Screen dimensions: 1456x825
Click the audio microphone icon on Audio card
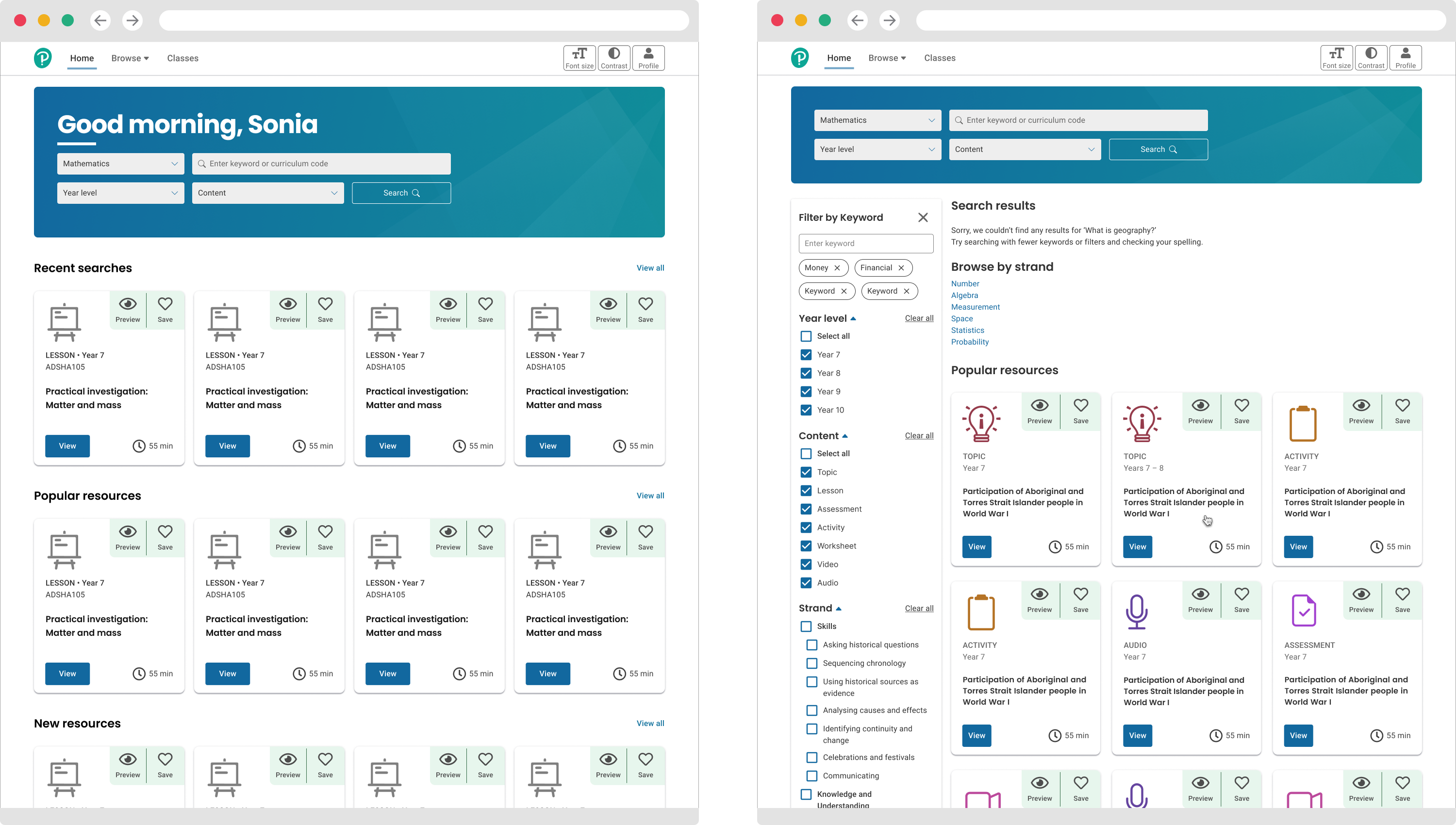click(1137, 612)
